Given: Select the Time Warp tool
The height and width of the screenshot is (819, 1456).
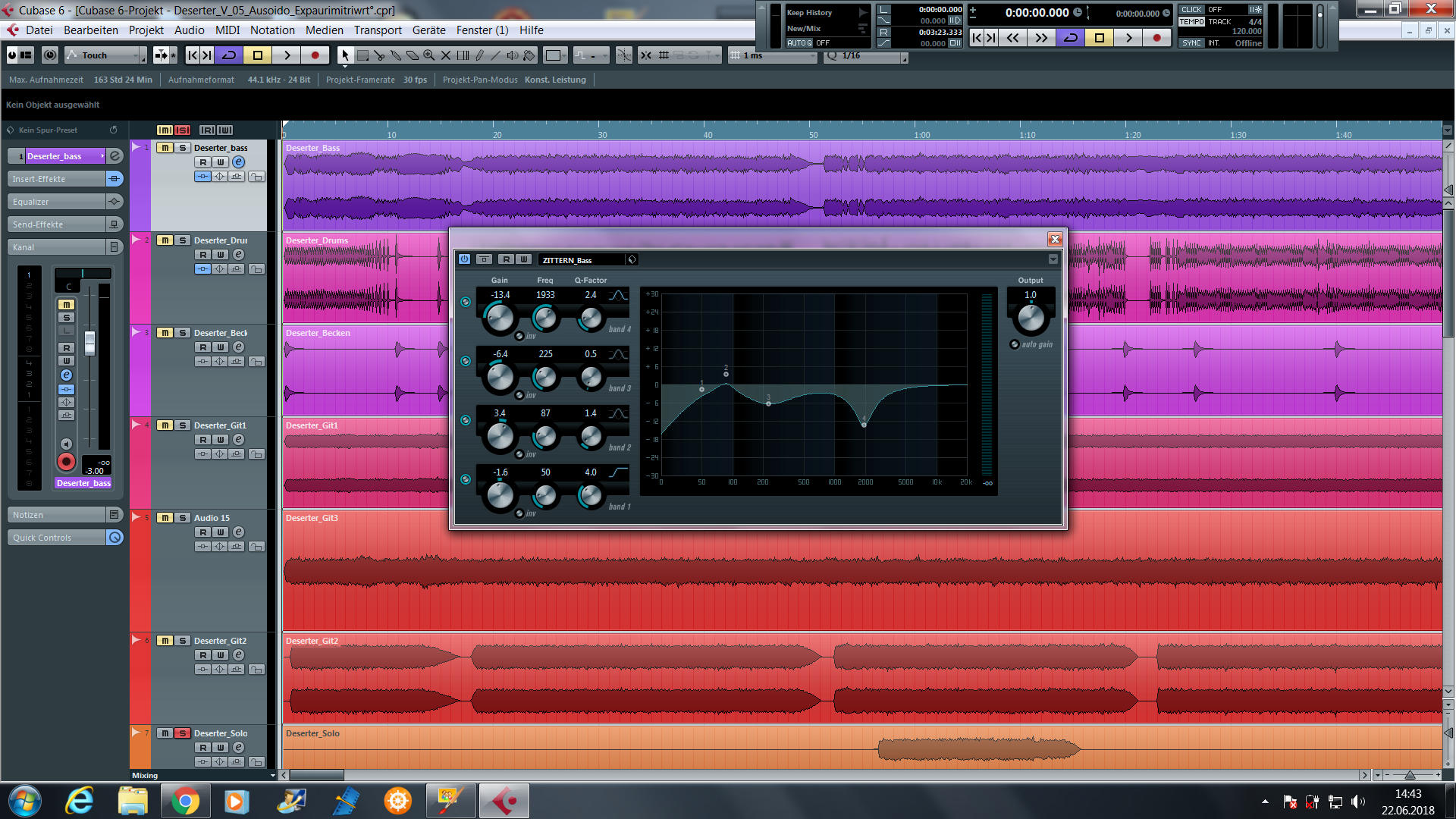Looking at the screenshot, I should click(463, 55).
